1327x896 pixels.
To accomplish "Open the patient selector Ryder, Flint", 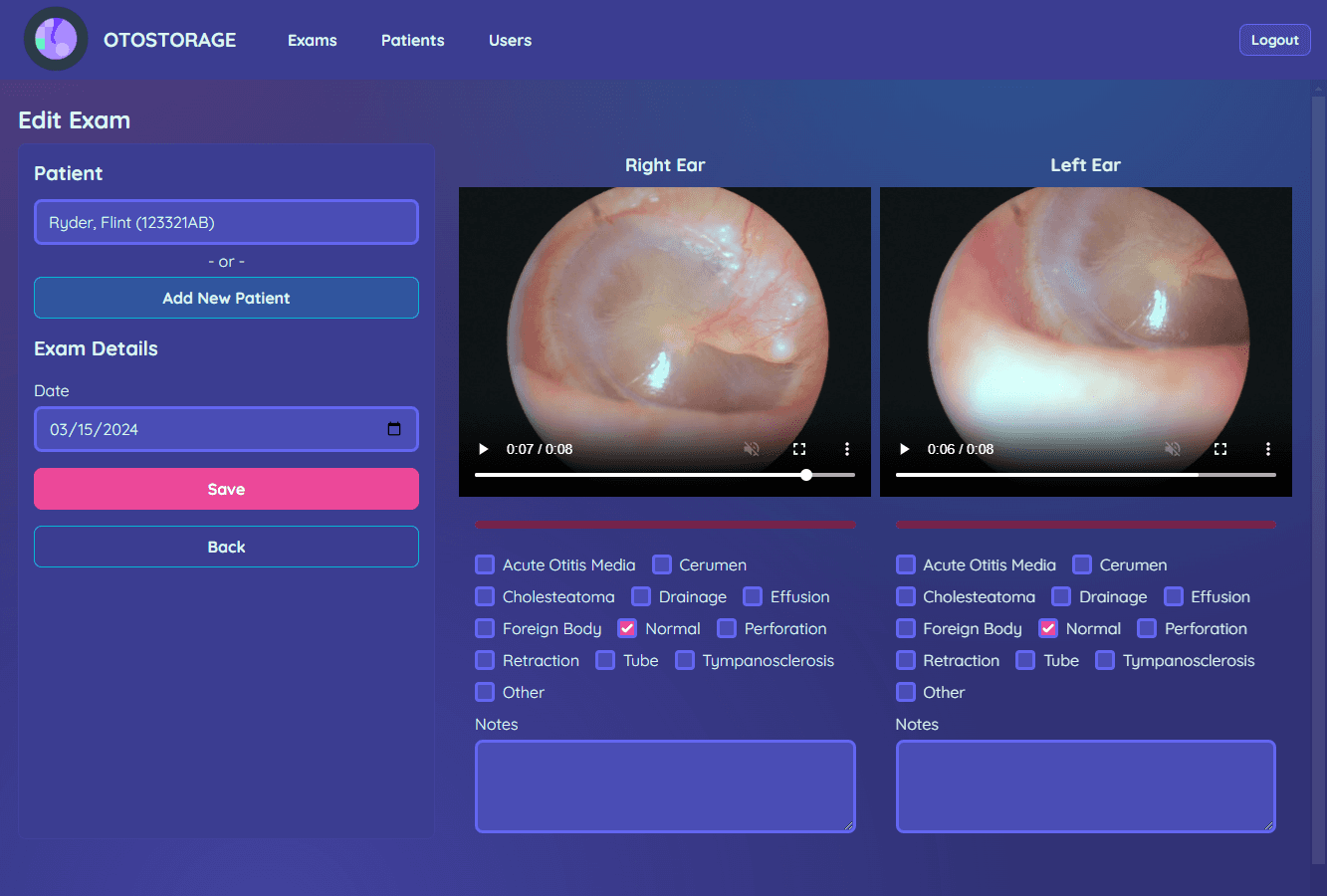I will click(226, 222).
